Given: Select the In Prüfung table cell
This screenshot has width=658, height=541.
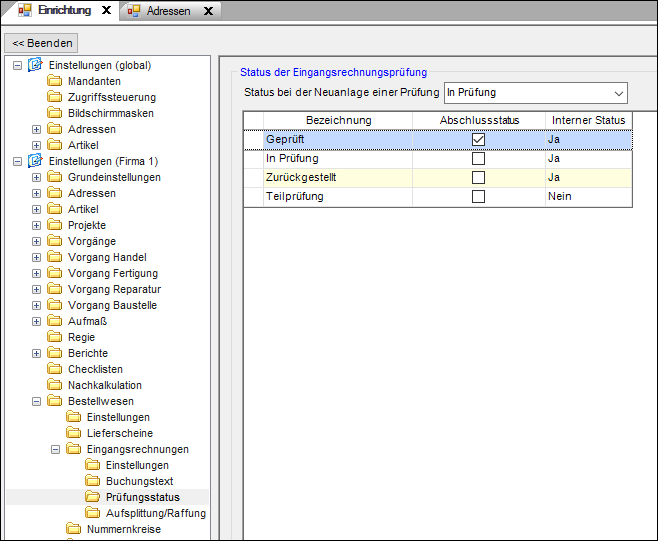Looking at the screenshot, I should click(x=338, y=158).
